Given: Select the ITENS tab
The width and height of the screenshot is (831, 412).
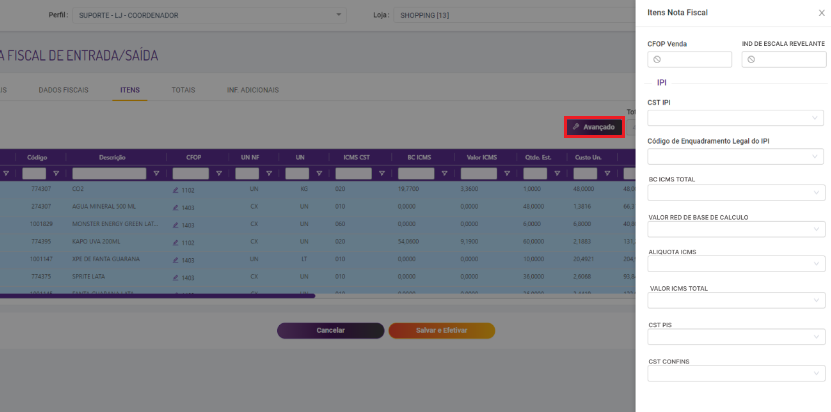Looking at the screenshot, I should click(x=130, y=90).
